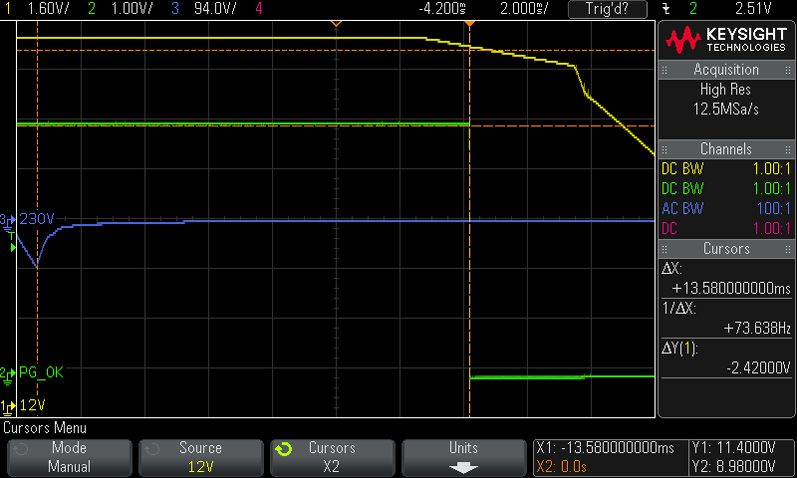Click the green trigger level marker T
Image resolution: width=797 pixels, height=478 pixels.
coord(12,243)
